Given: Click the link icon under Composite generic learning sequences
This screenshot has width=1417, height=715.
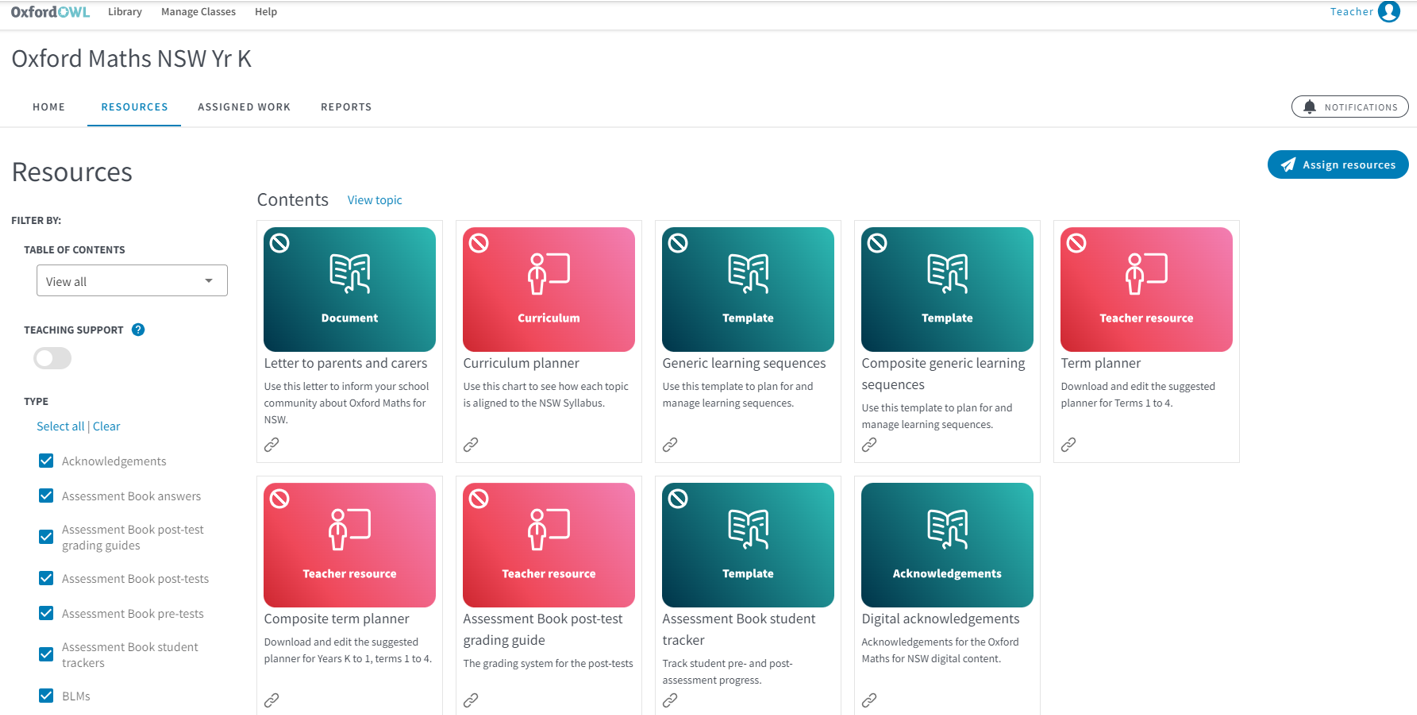Looking at the screenshot, I should (x=869, y=445).
